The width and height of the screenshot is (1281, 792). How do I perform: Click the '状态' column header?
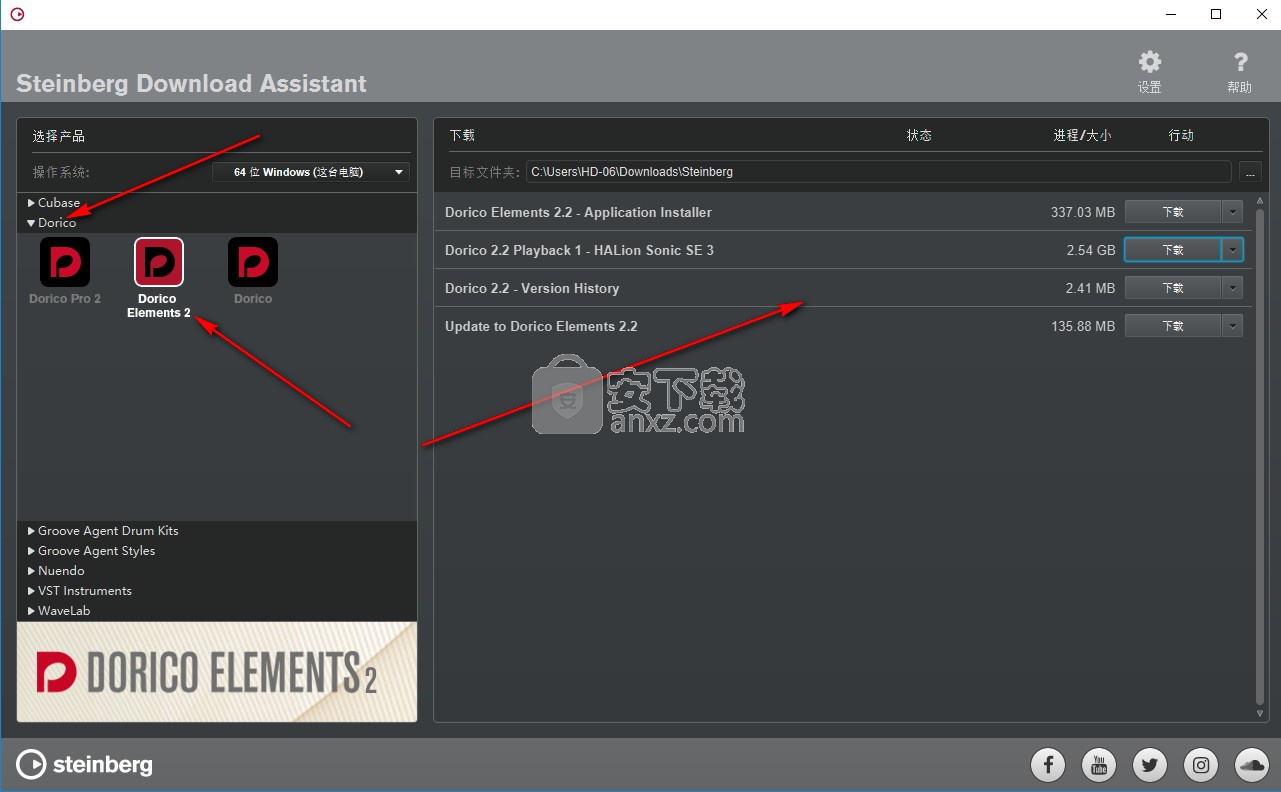click(919, 135)
